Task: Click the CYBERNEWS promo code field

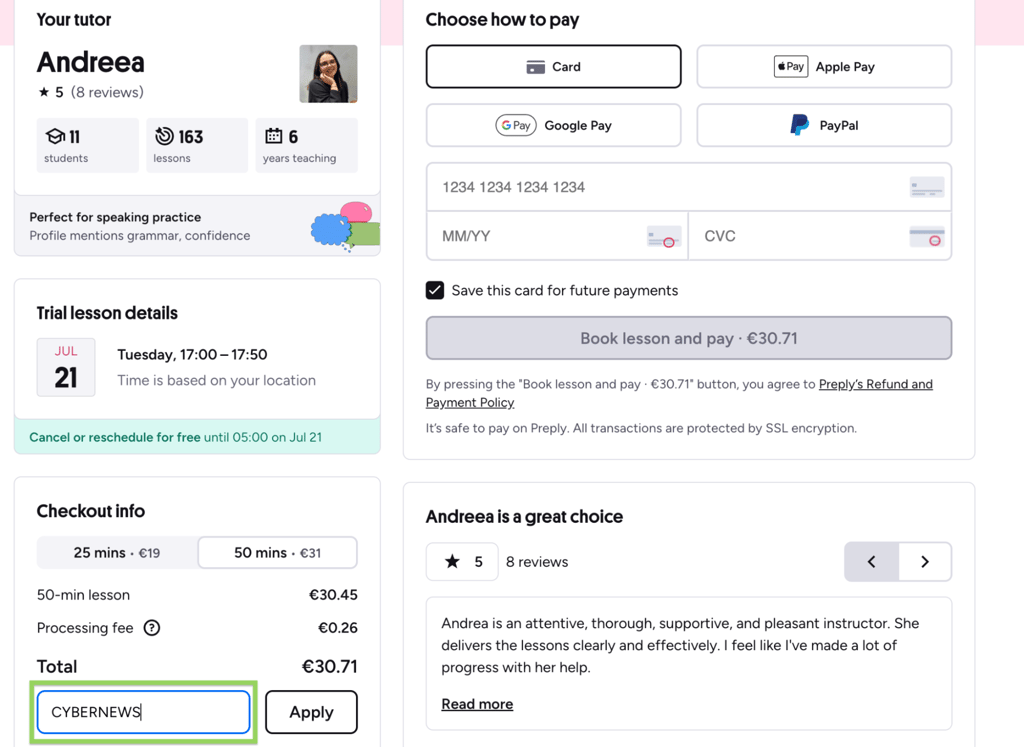Action: (x=144, y=712)
